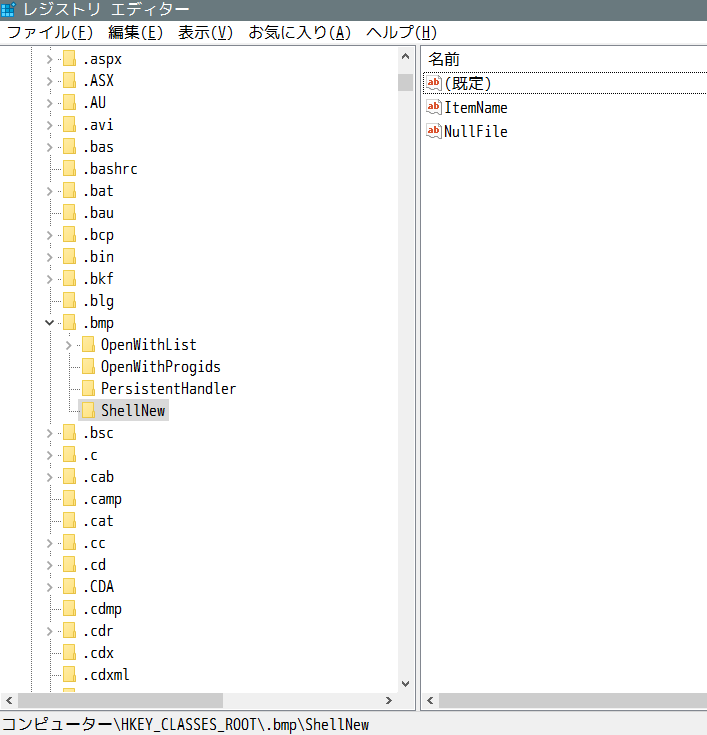The height and width of the screenshot is (735, 707).
Task: Open the 編集(E) menu
Action: pyautogui.click(x=135, y=32)
